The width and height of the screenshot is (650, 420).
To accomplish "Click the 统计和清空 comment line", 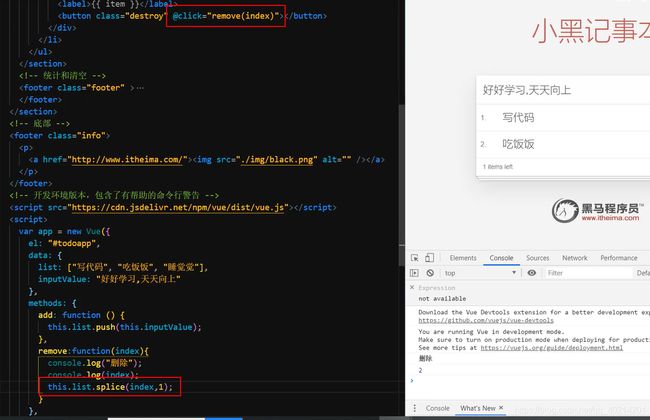I will coord(62,76).
